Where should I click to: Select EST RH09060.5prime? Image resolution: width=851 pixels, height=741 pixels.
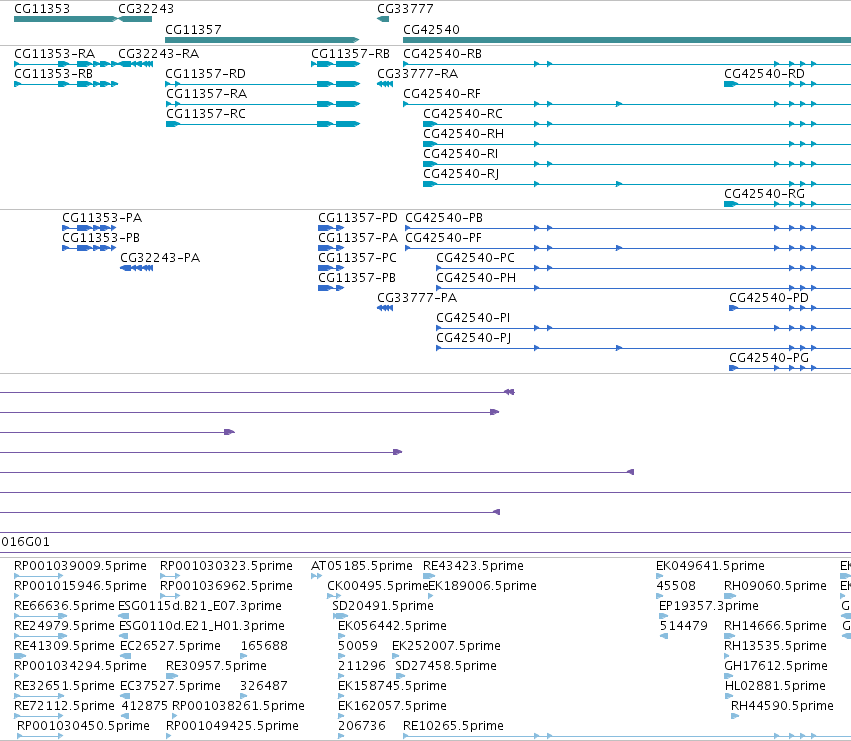click(775, 586)
